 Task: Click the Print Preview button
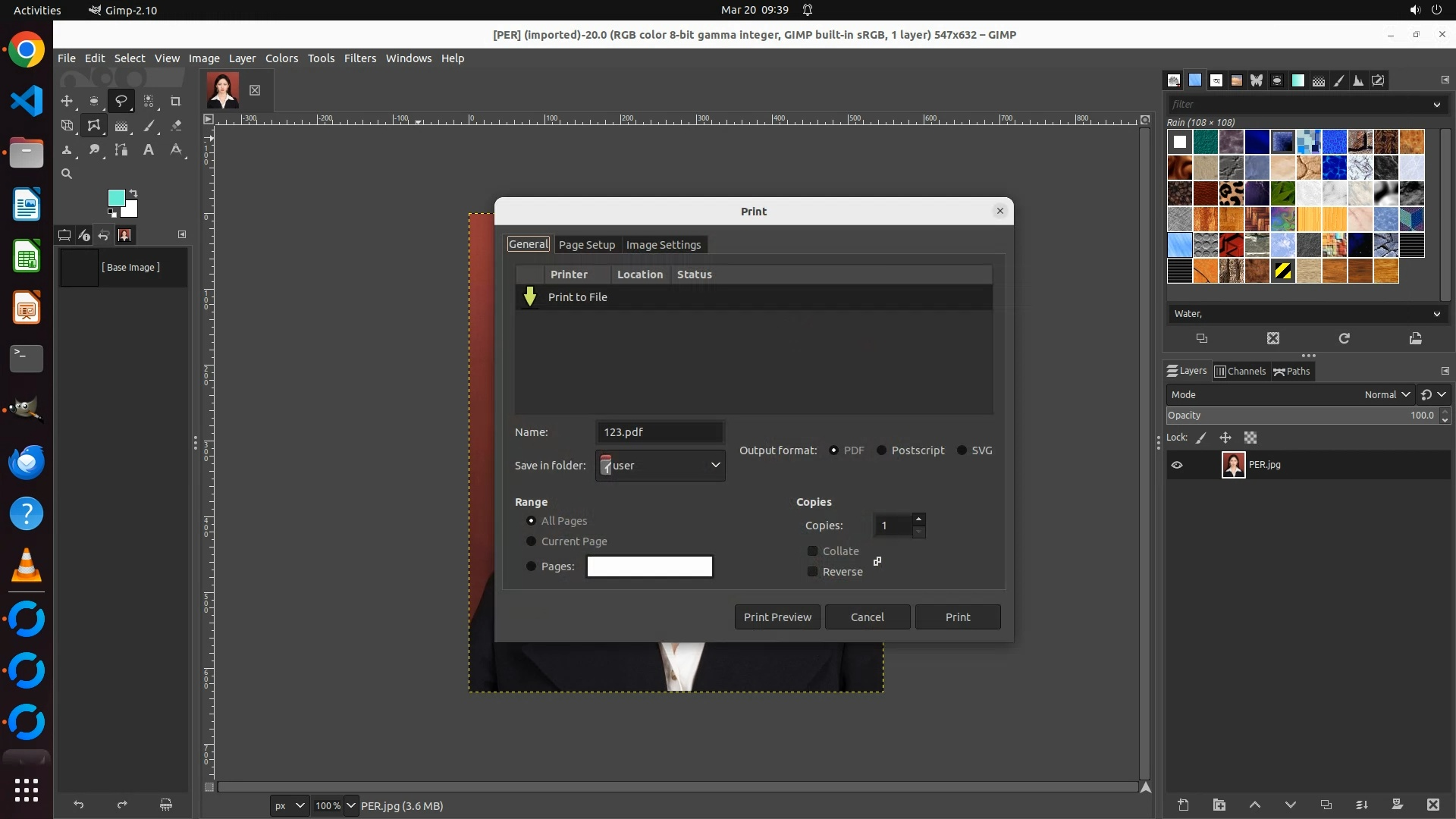coord(777,617)
